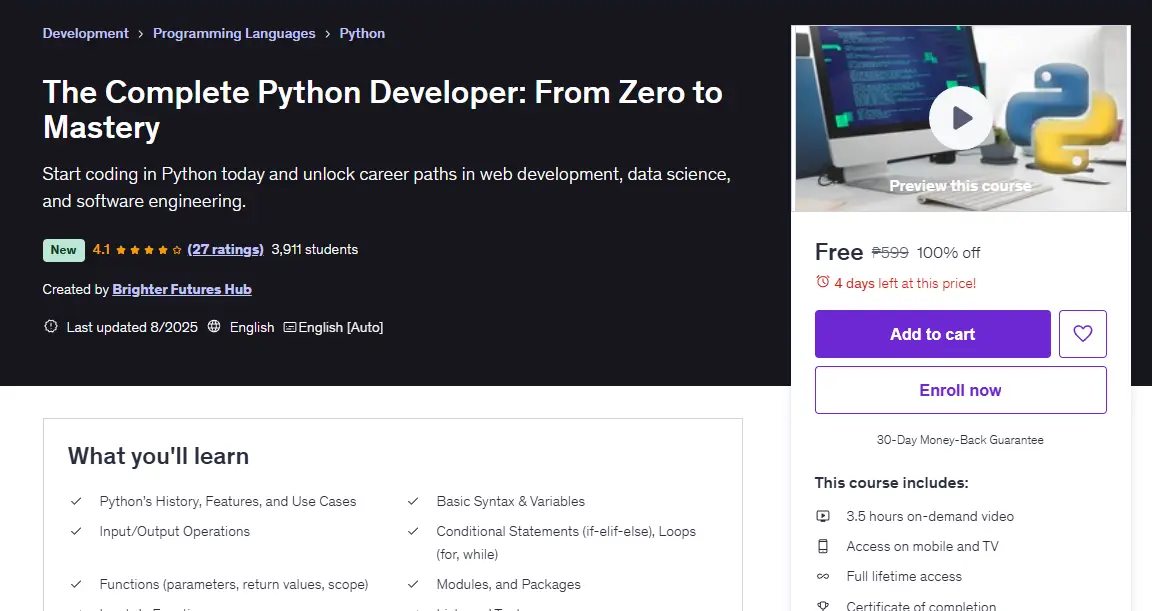
Task: Click the Enroll now button
Action: pyautogui.click(x=960, y=390)
